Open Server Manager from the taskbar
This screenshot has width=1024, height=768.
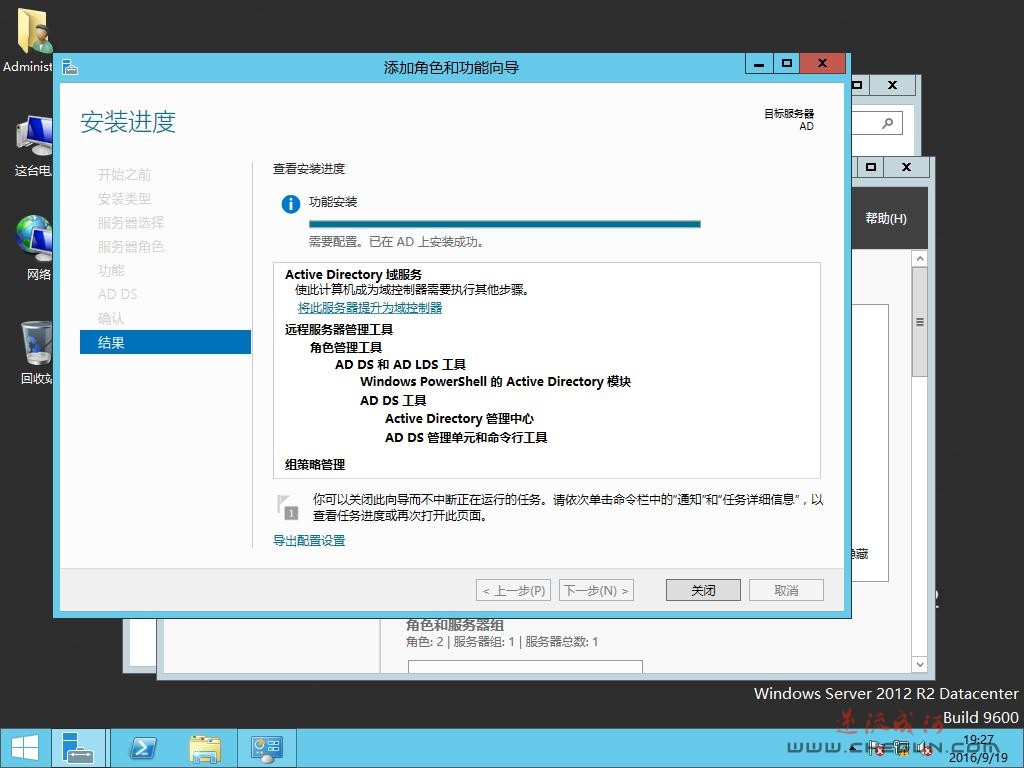78,748
